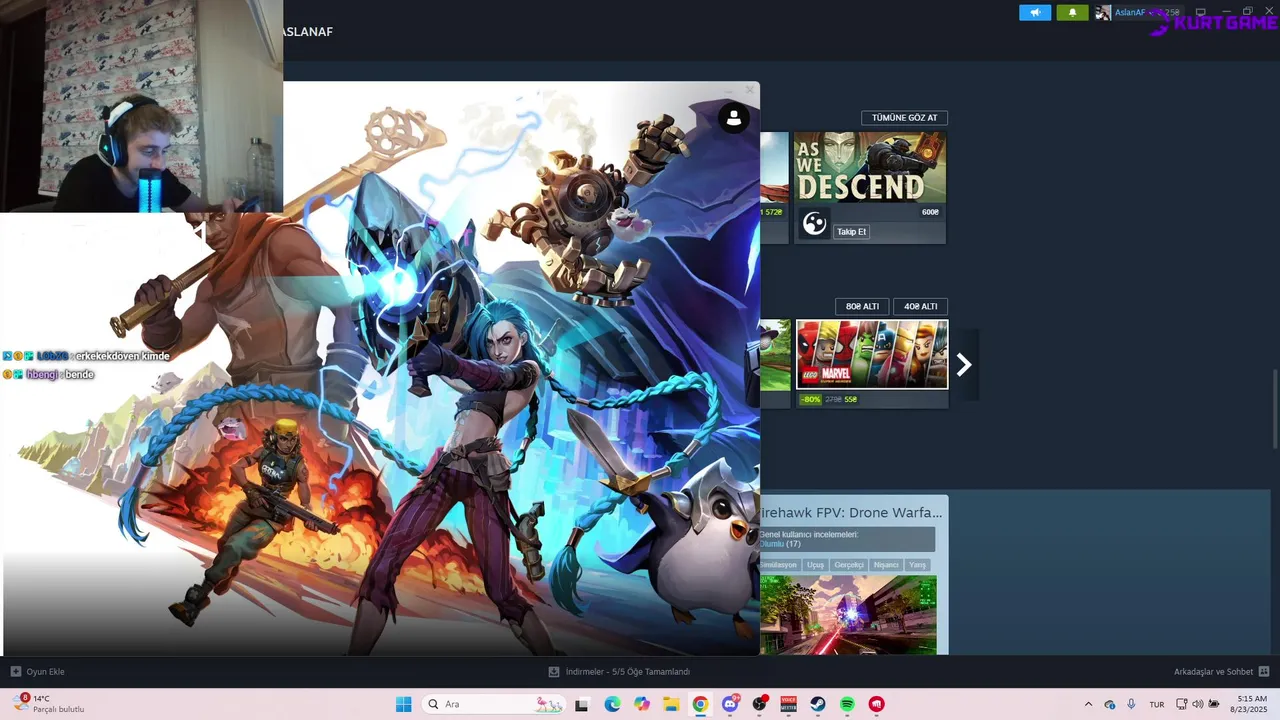Image resolution: width=1280 pixels, height=720 pixels.
Task: Open OBS Studio from the taskbar
Action: (x=759, y=704)
